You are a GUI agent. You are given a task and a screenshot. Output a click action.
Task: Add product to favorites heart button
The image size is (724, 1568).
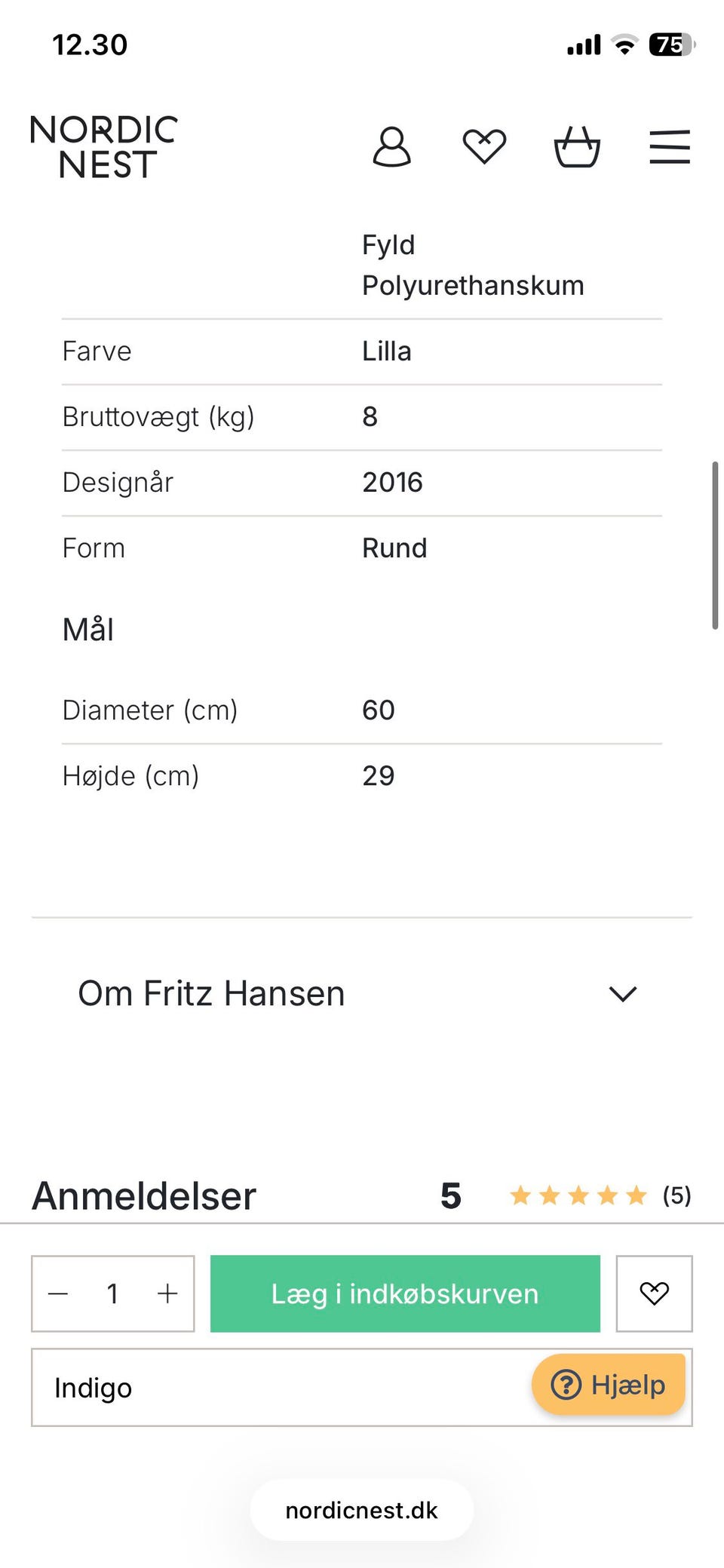pos(654,1293)
